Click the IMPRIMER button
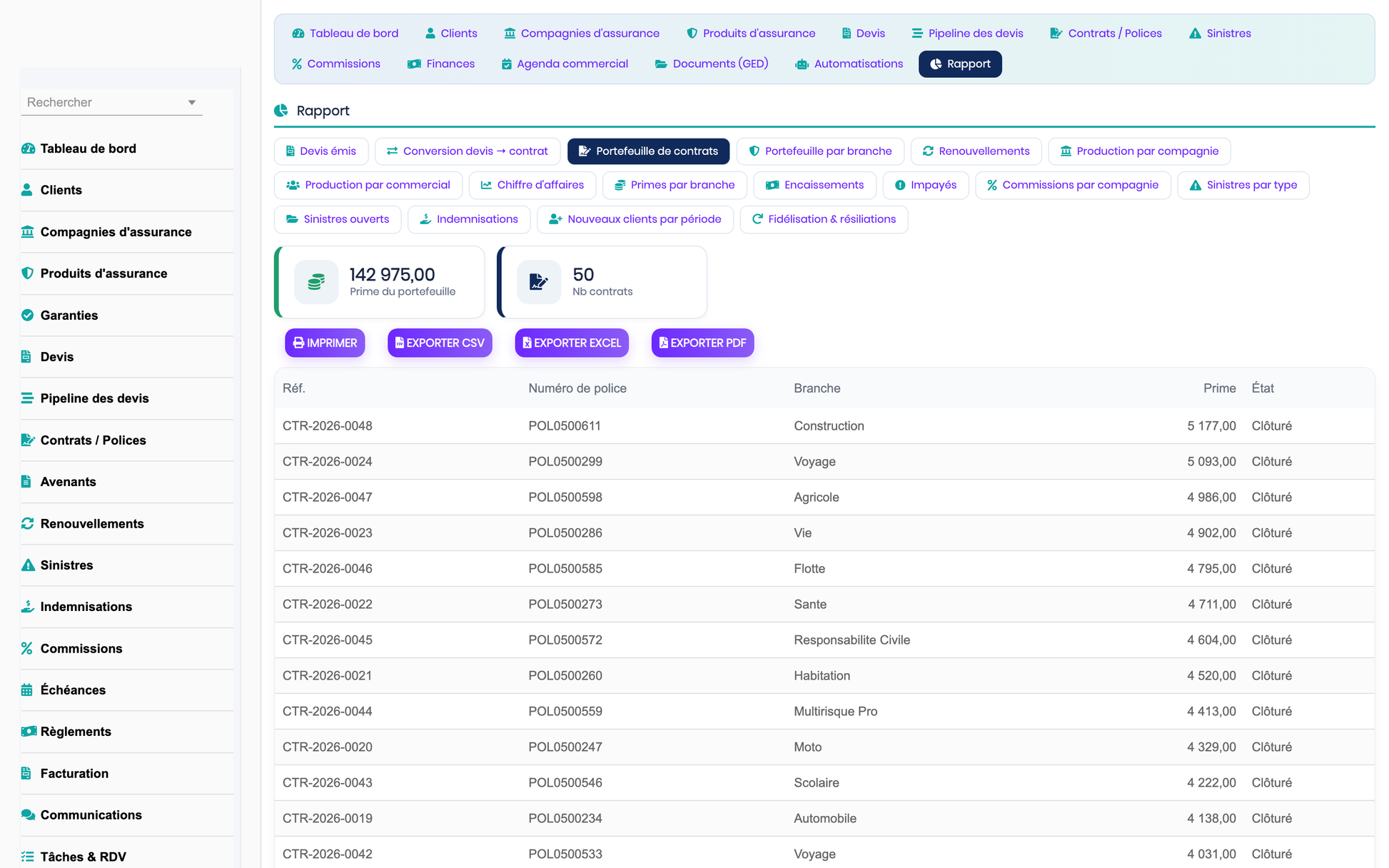Viewport: 1389px width, 868px height. [x=325, y=343]
